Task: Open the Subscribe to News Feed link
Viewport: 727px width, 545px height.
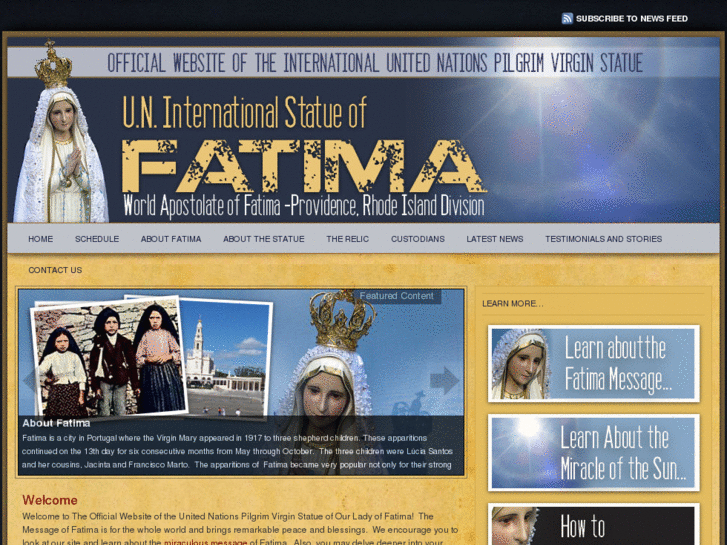Action: click(x=631, y=19)
